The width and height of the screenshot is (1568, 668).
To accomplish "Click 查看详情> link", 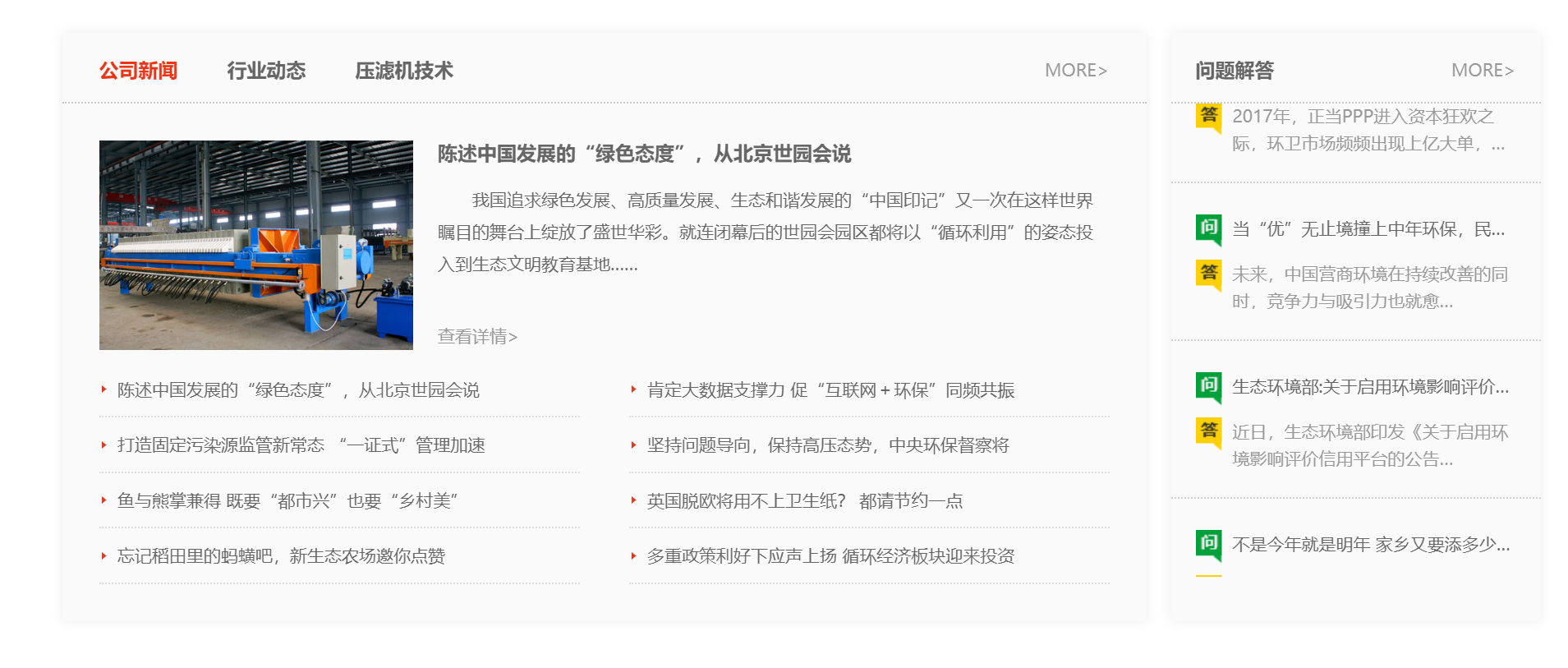I will [477, 336].
